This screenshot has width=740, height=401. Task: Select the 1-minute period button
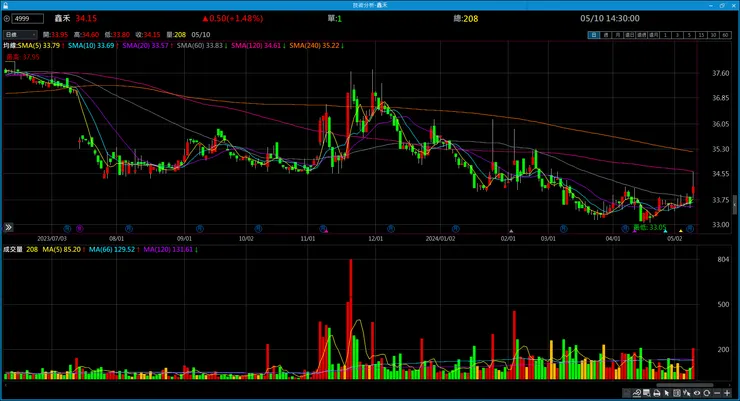tap(665, 35)
